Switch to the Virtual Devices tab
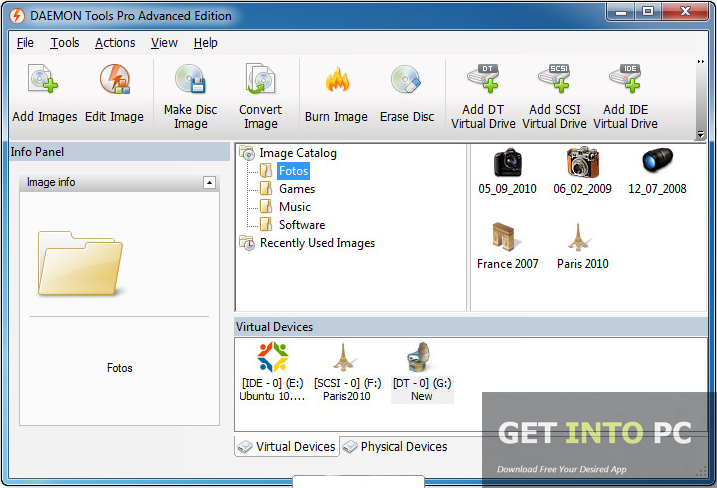The image size is (717, 488). 287,446
